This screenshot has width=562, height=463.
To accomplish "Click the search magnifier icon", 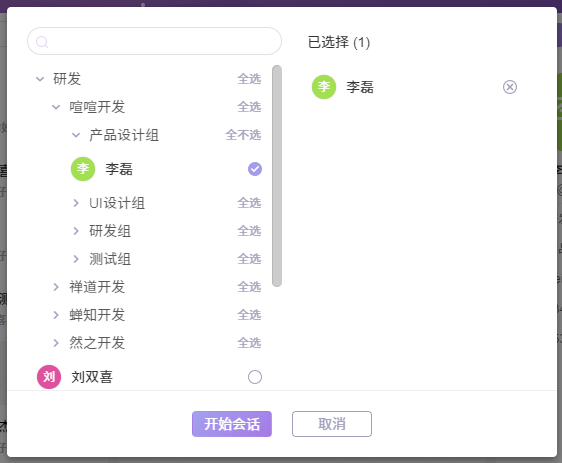I will [x=42, y=42].
